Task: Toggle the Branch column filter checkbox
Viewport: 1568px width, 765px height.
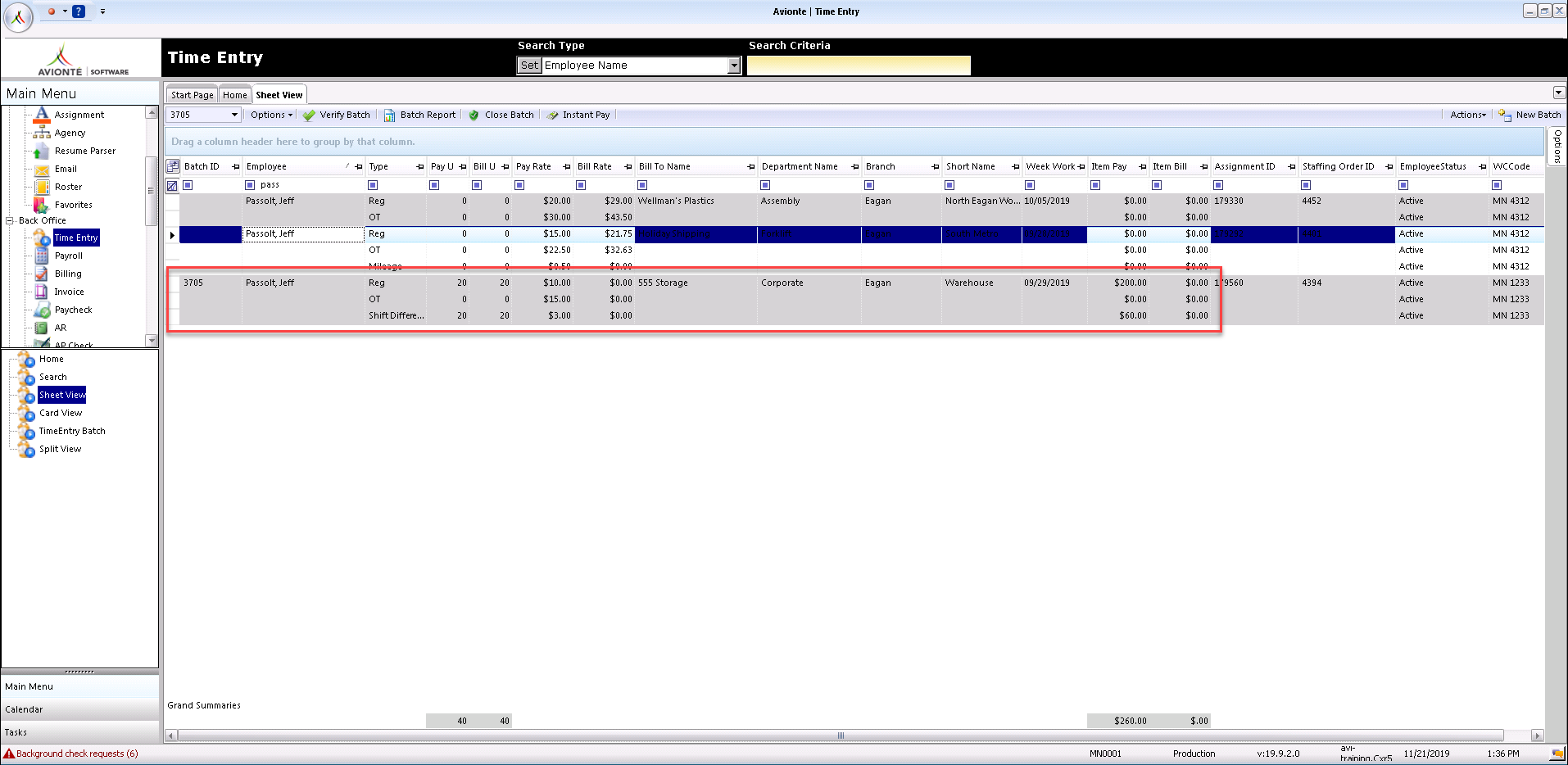Action: click(869, 185)
